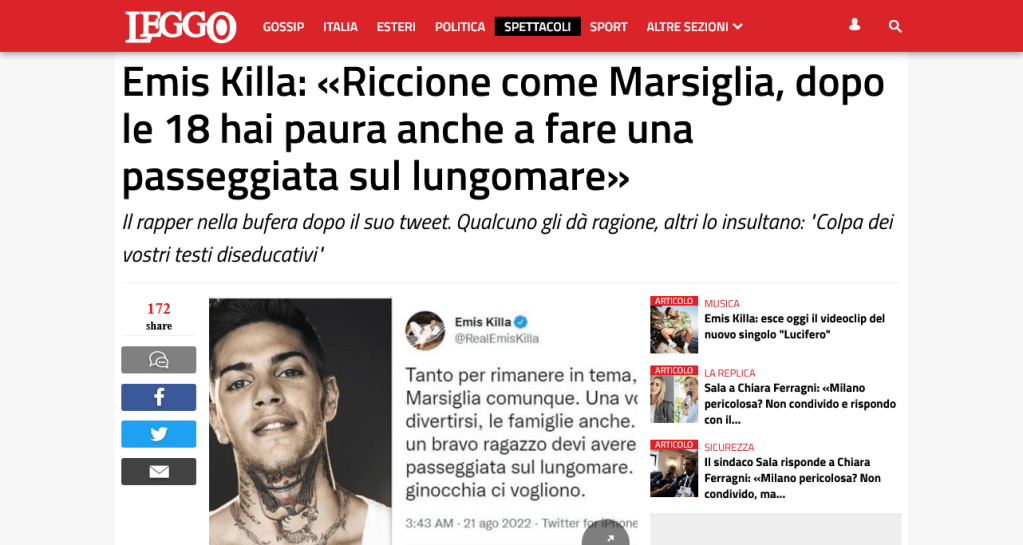Click Emis Killa Lucifero article thumbnail

(x=674, y=325)
